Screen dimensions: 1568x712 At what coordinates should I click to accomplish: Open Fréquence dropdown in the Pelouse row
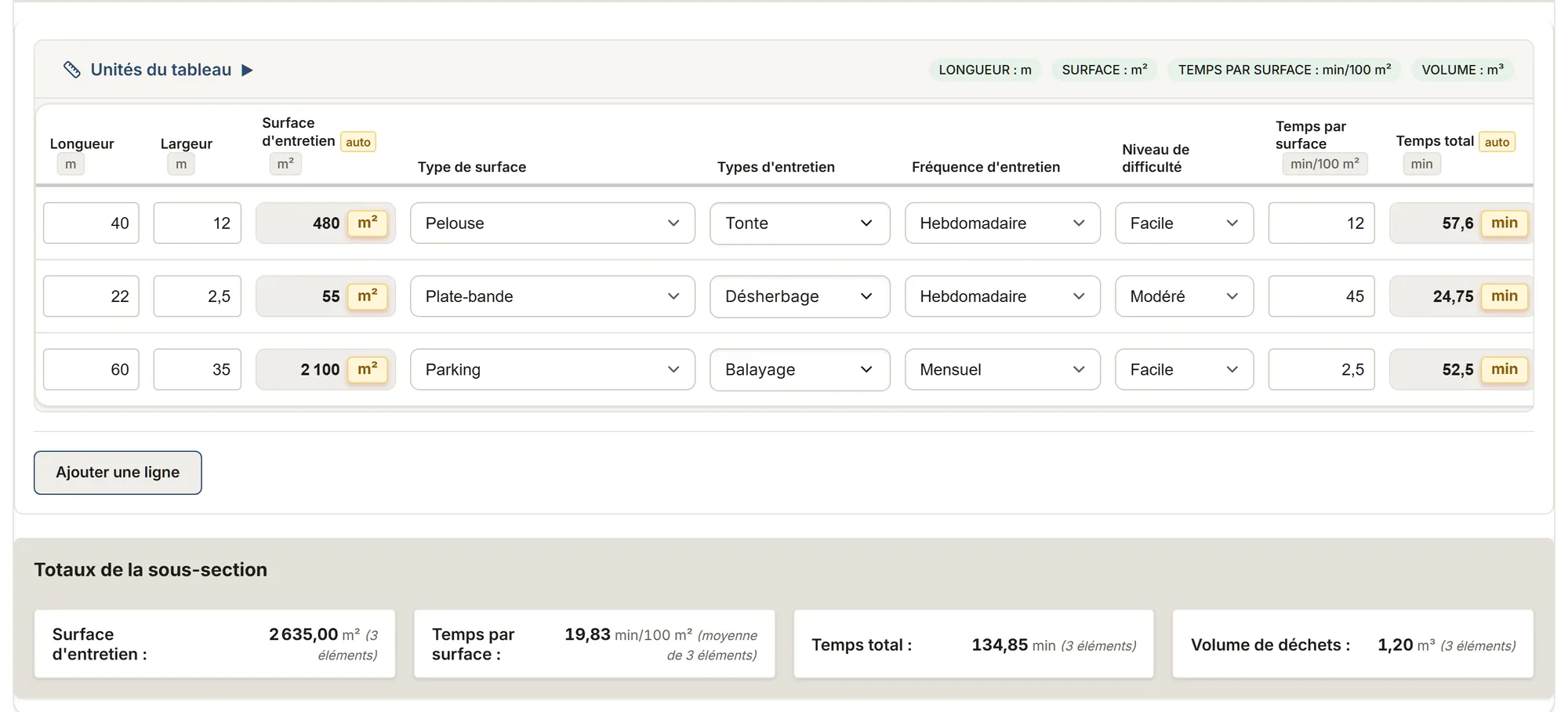(x=1003, y=223)
